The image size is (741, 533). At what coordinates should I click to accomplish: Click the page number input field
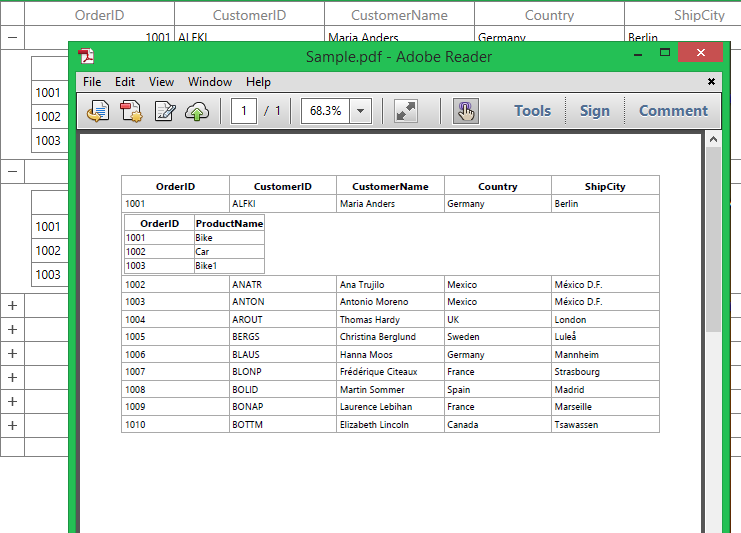pos(244,111)
